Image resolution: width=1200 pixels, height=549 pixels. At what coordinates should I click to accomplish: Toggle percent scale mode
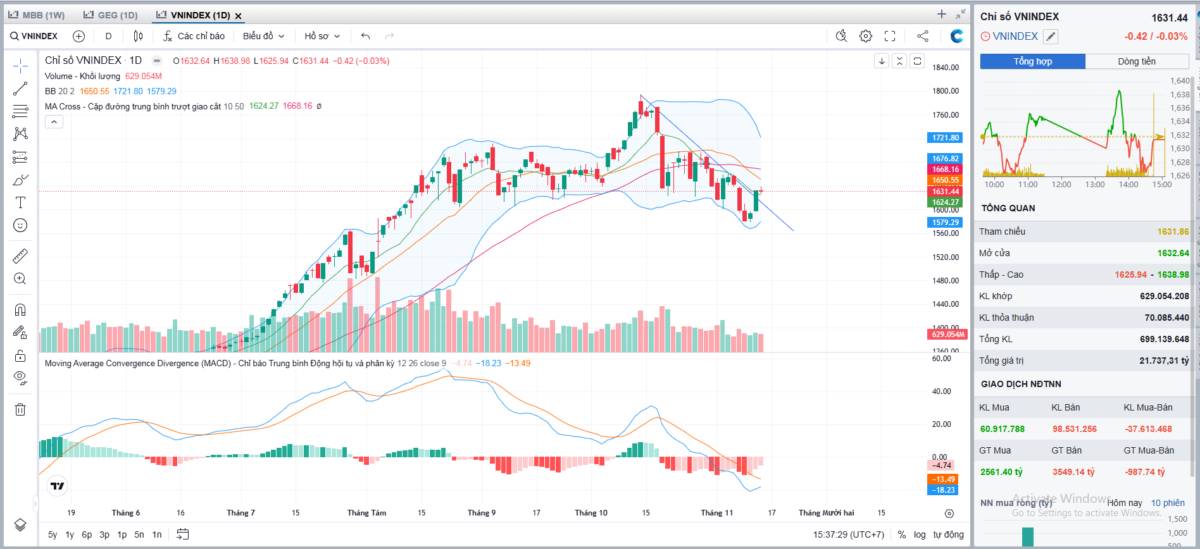(901, 534)
